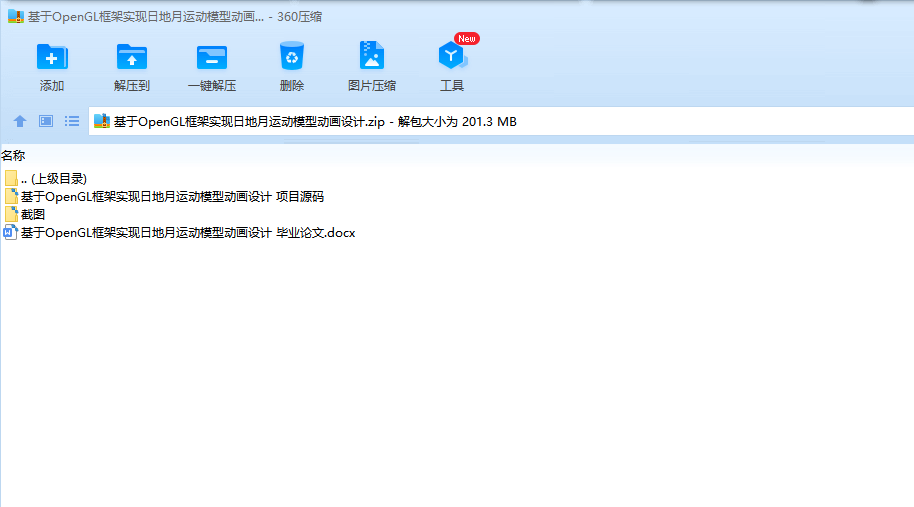This screenshot has width=914, height=507.
Task: Switch to the large-icon view button
Action: point(46,121)
